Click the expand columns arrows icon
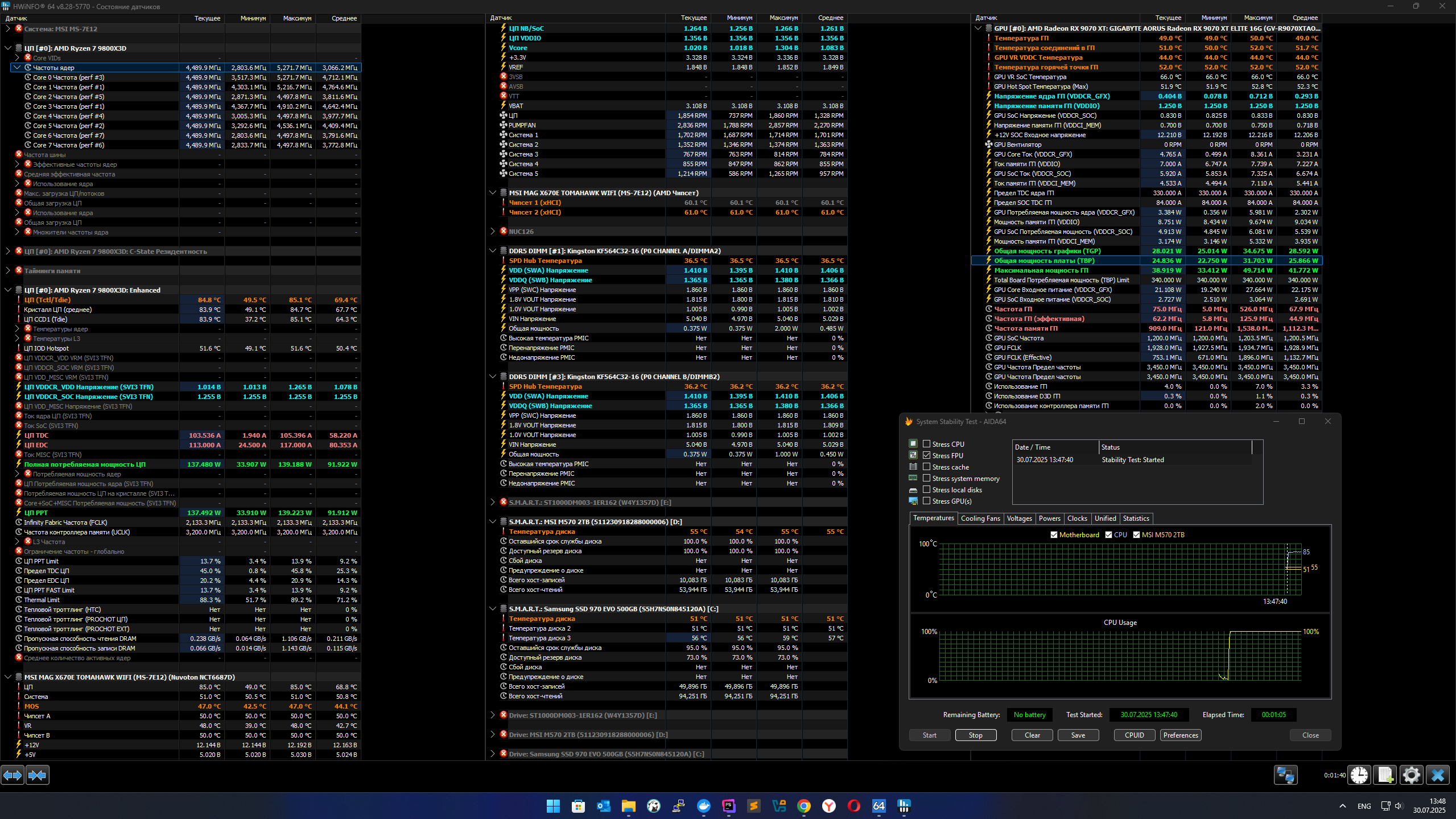The height and width of the screenshot is (819, 1456). point(13,775)
